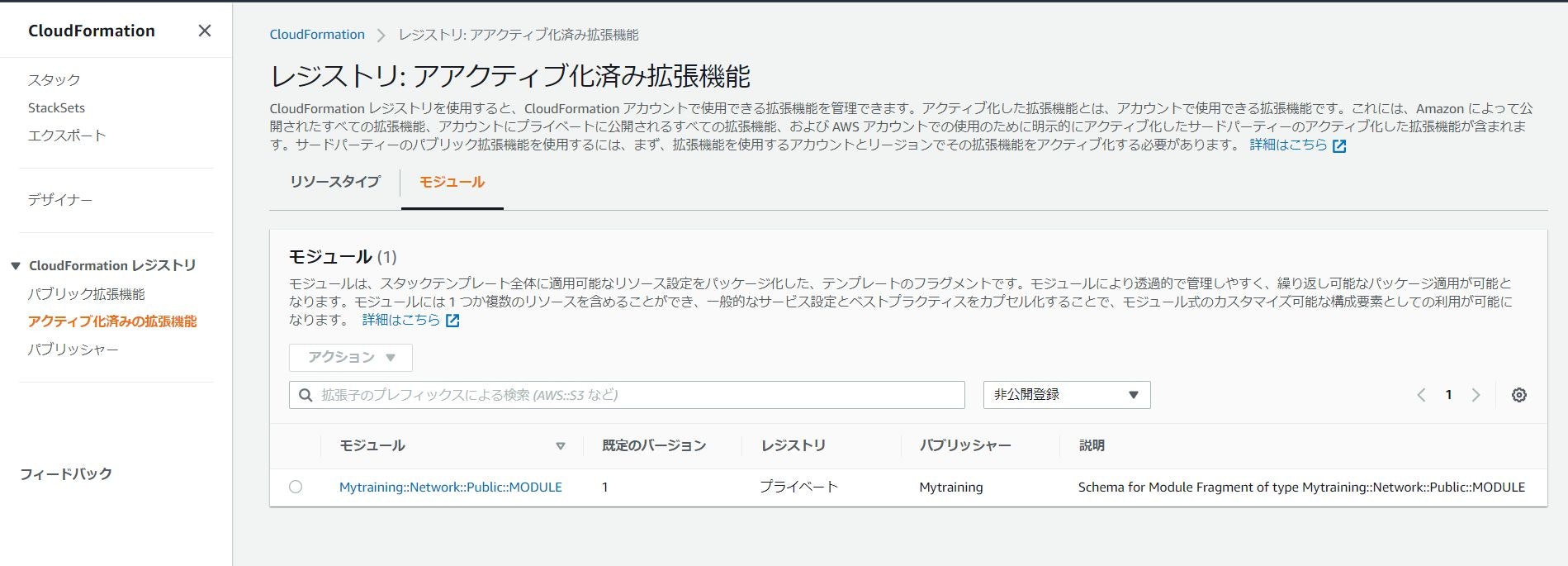Click 詳細はこちら link in page description

1288,145
